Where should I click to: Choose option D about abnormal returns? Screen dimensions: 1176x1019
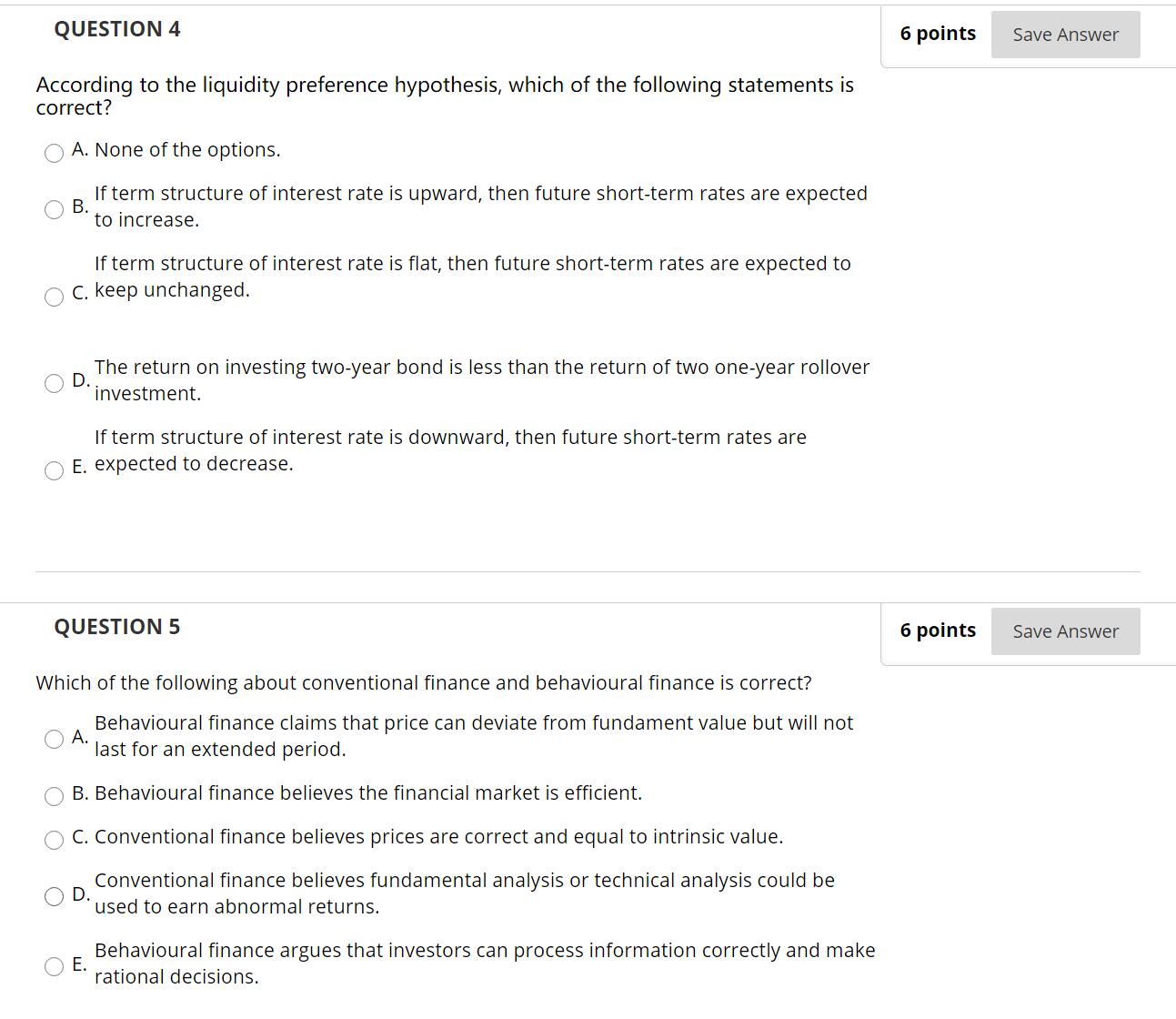(53, 896)
